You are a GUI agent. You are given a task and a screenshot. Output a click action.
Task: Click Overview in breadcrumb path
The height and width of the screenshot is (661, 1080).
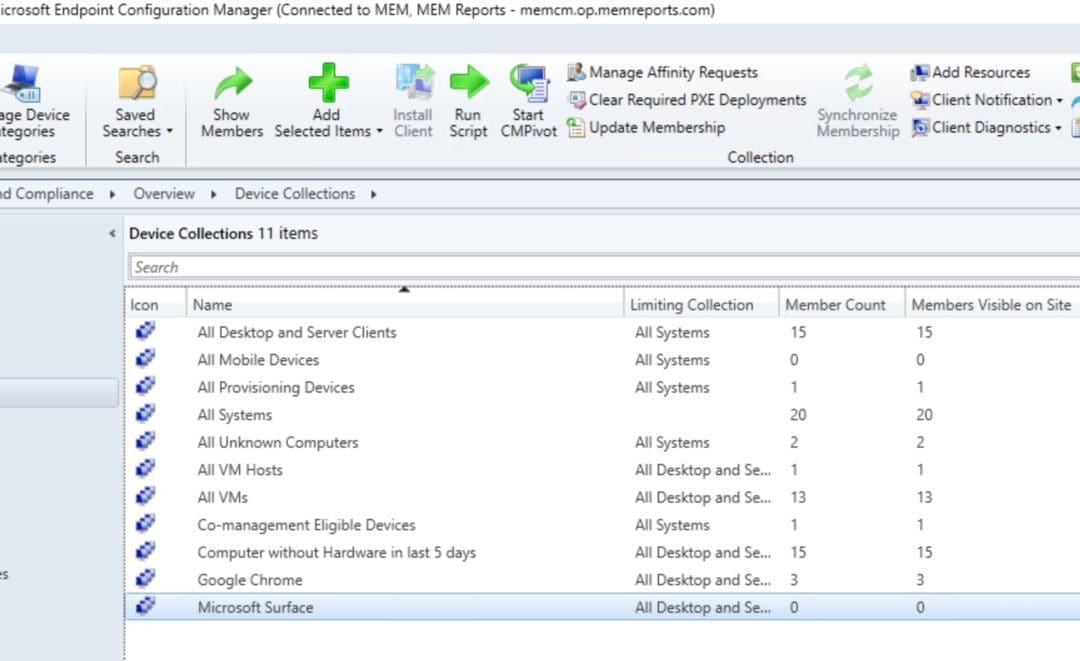[164, 193]
